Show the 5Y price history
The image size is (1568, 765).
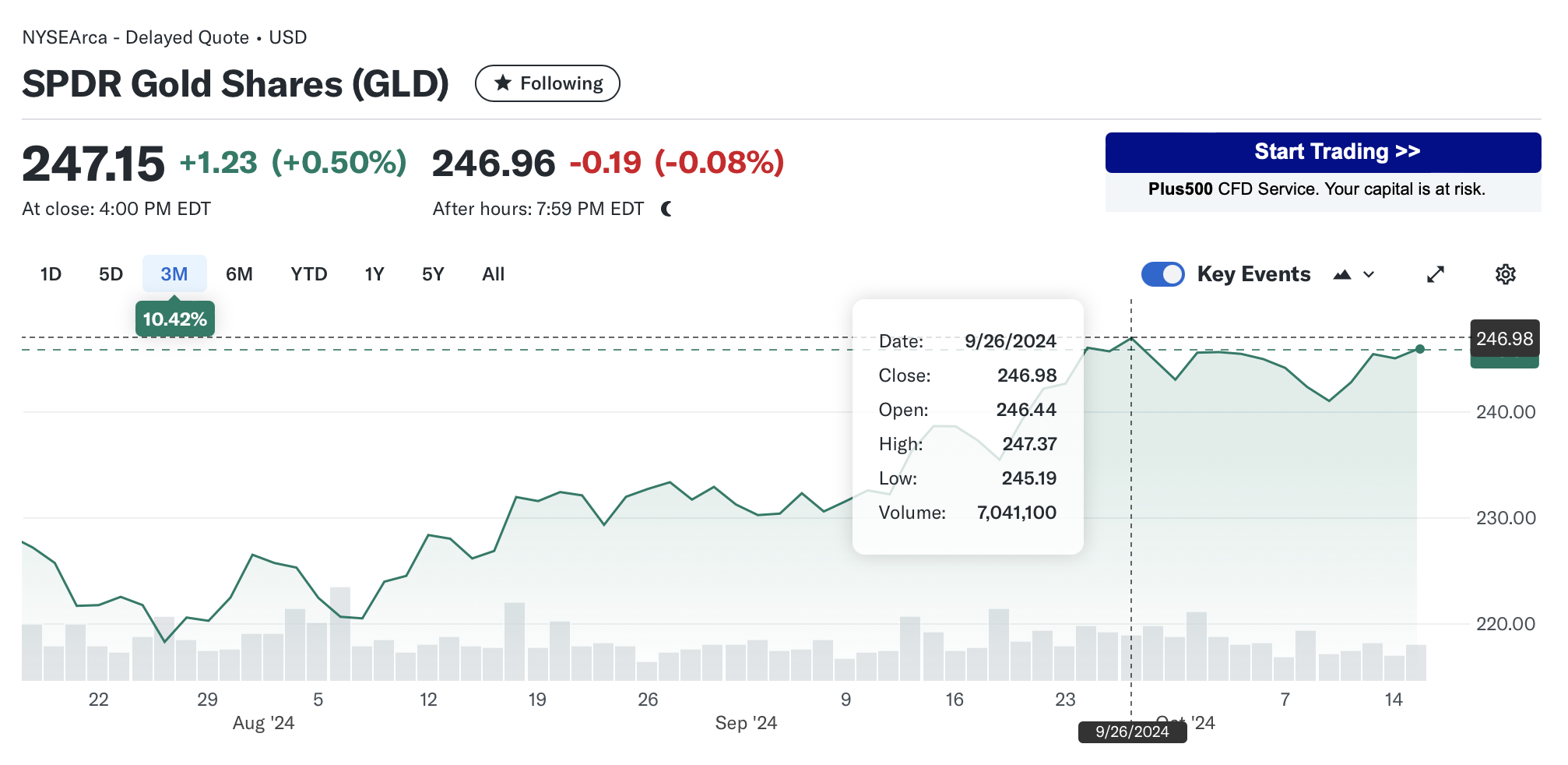(433, 274)
